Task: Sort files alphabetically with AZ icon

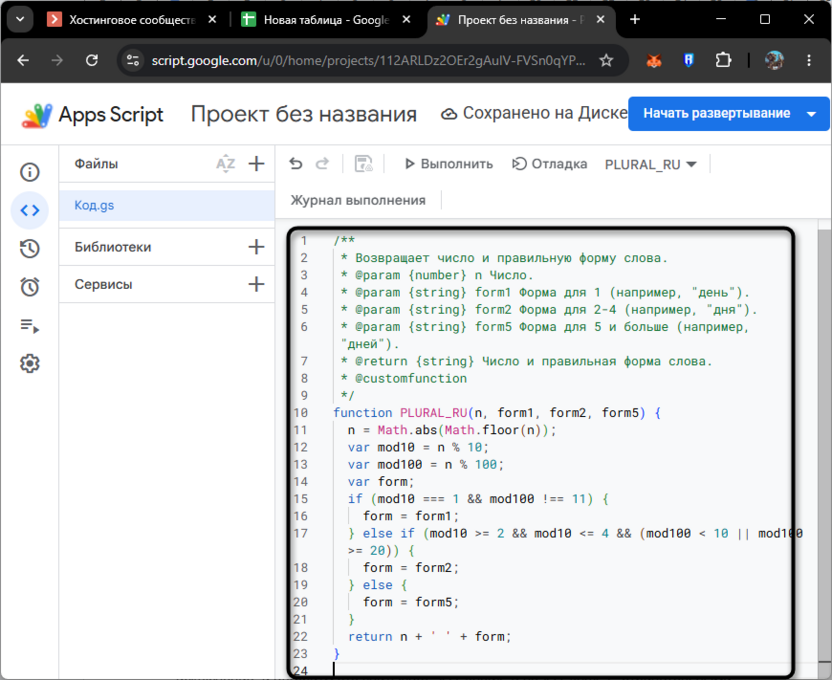Action: click(226, 164)
